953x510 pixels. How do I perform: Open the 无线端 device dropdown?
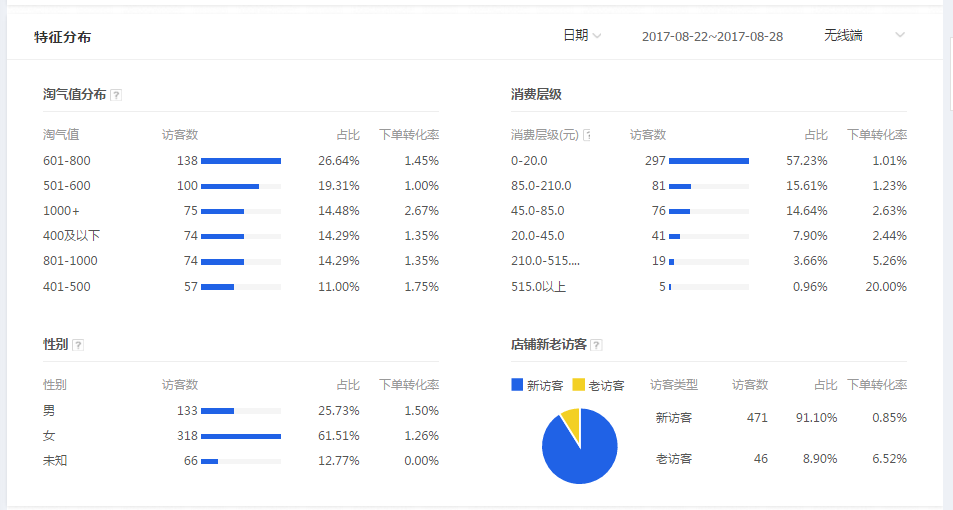coord(864,36)
